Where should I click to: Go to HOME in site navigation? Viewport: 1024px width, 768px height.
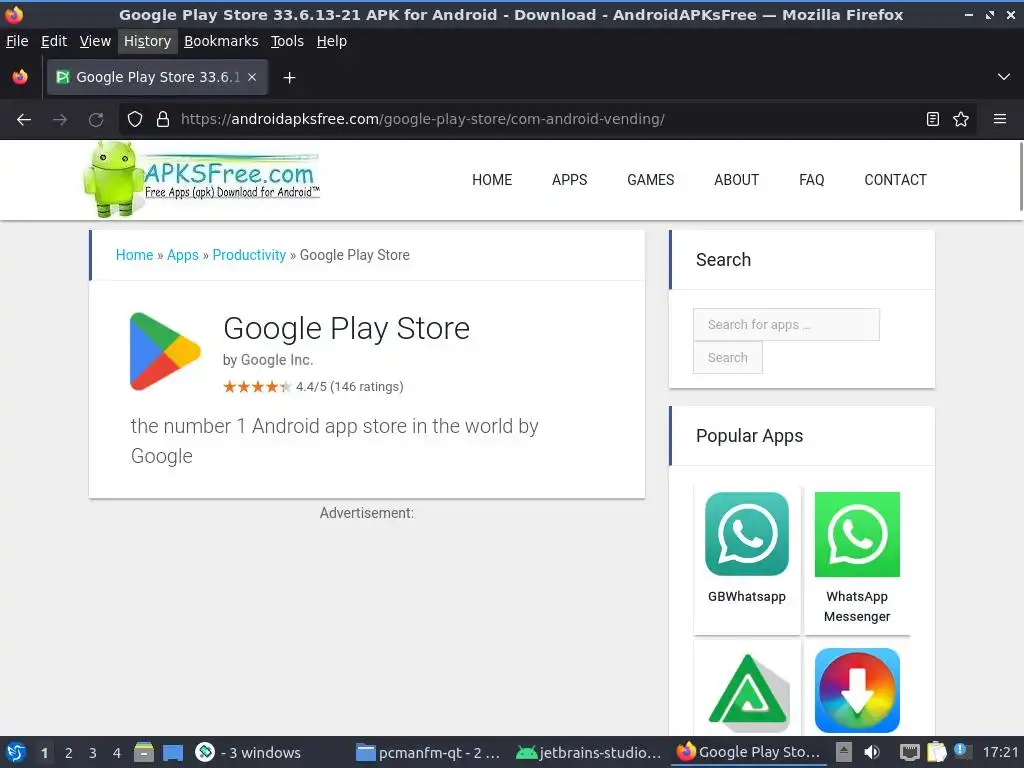pos(492,180)
